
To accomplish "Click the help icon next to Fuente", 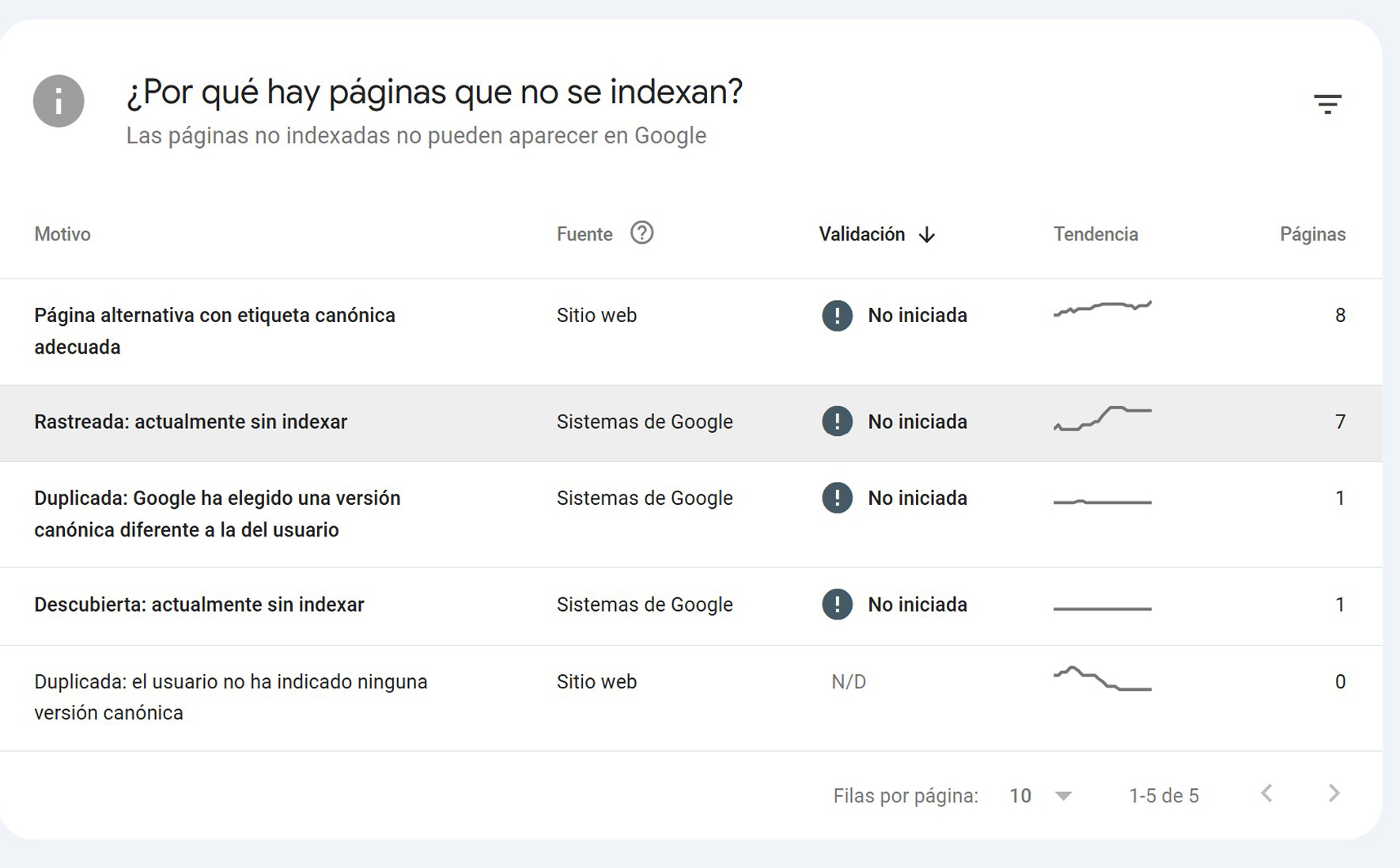I will pyautogui.click(x=641, y=233).
